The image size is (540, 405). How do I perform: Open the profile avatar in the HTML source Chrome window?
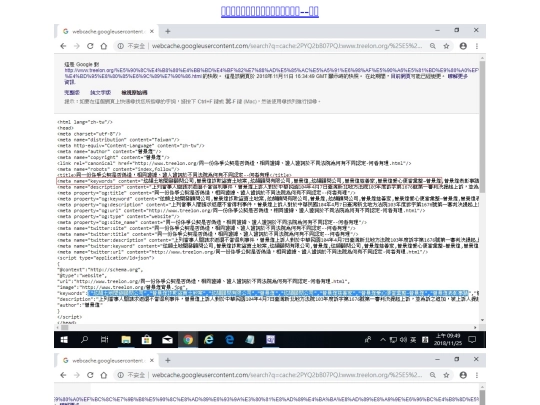(x=463, y=46)
